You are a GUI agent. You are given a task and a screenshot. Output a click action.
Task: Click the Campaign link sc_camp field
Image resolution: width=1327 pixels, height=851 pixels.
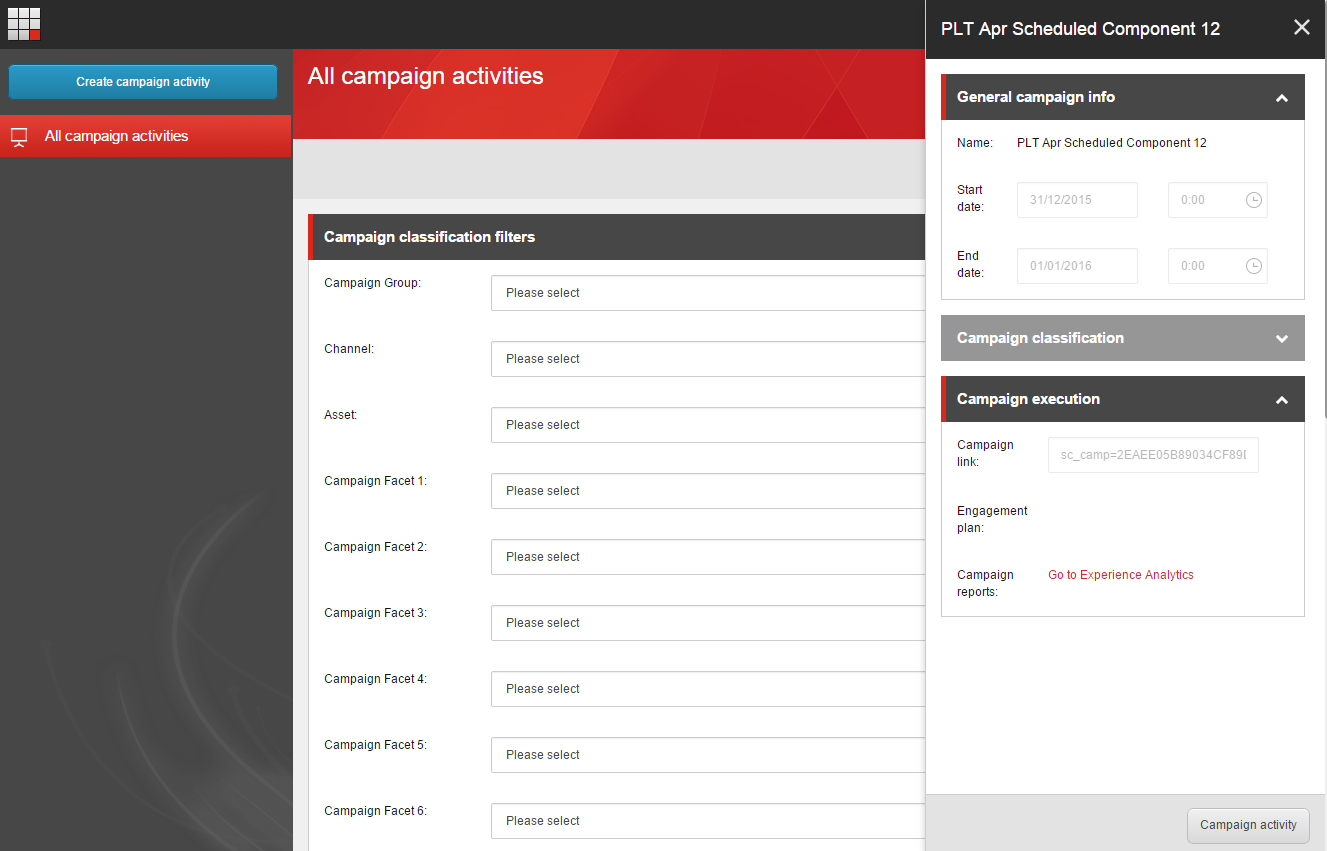pos(1153,455)
